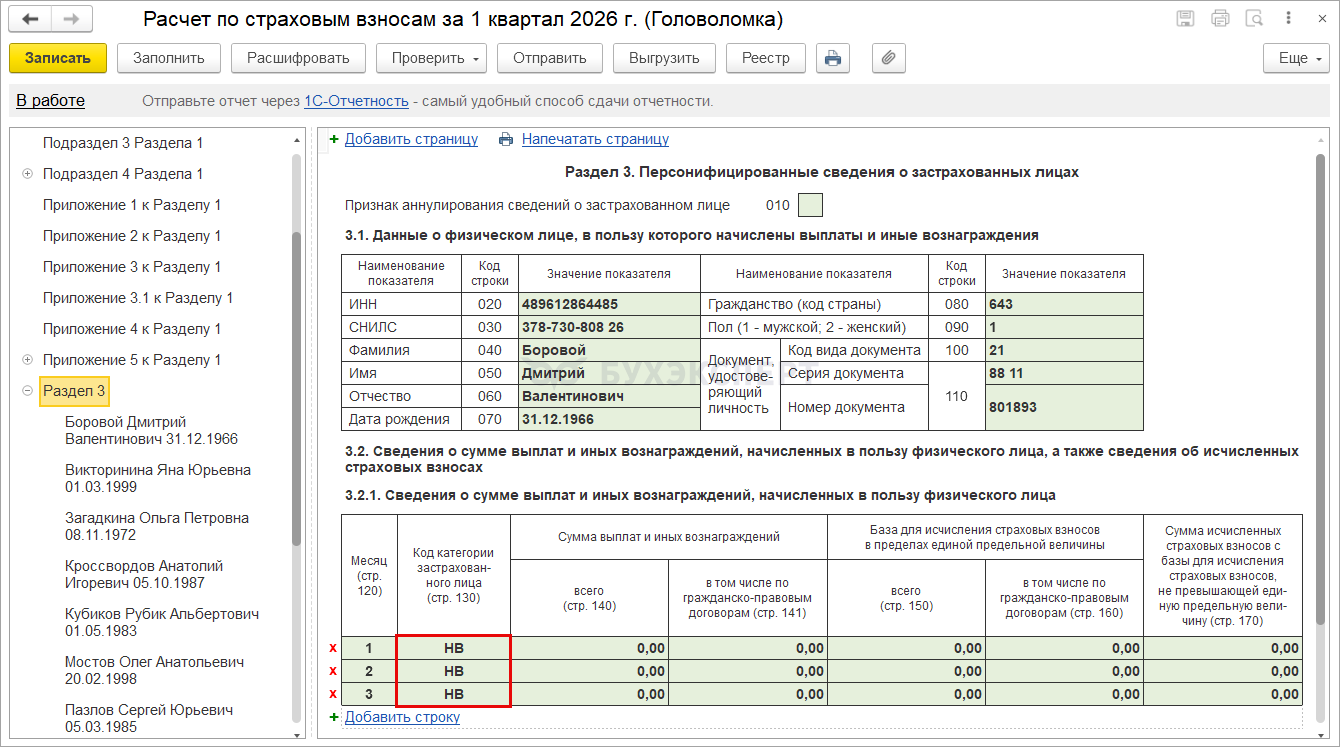Click the forward navigation arrow
Viewport: 1340px width, 747px height.
coord(71,19)
